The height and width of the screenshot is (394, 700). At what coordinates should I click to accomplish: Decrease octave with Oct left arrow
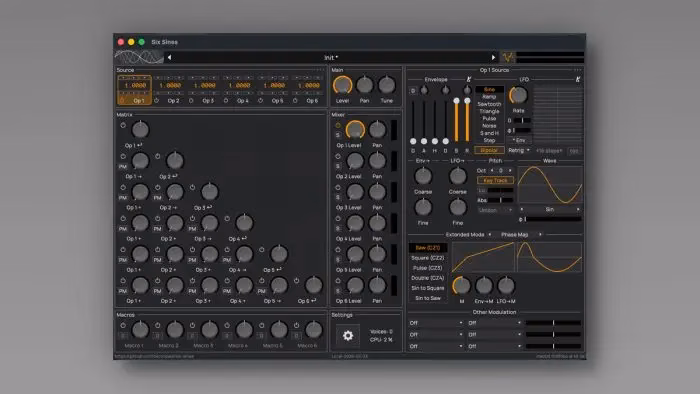492,170
